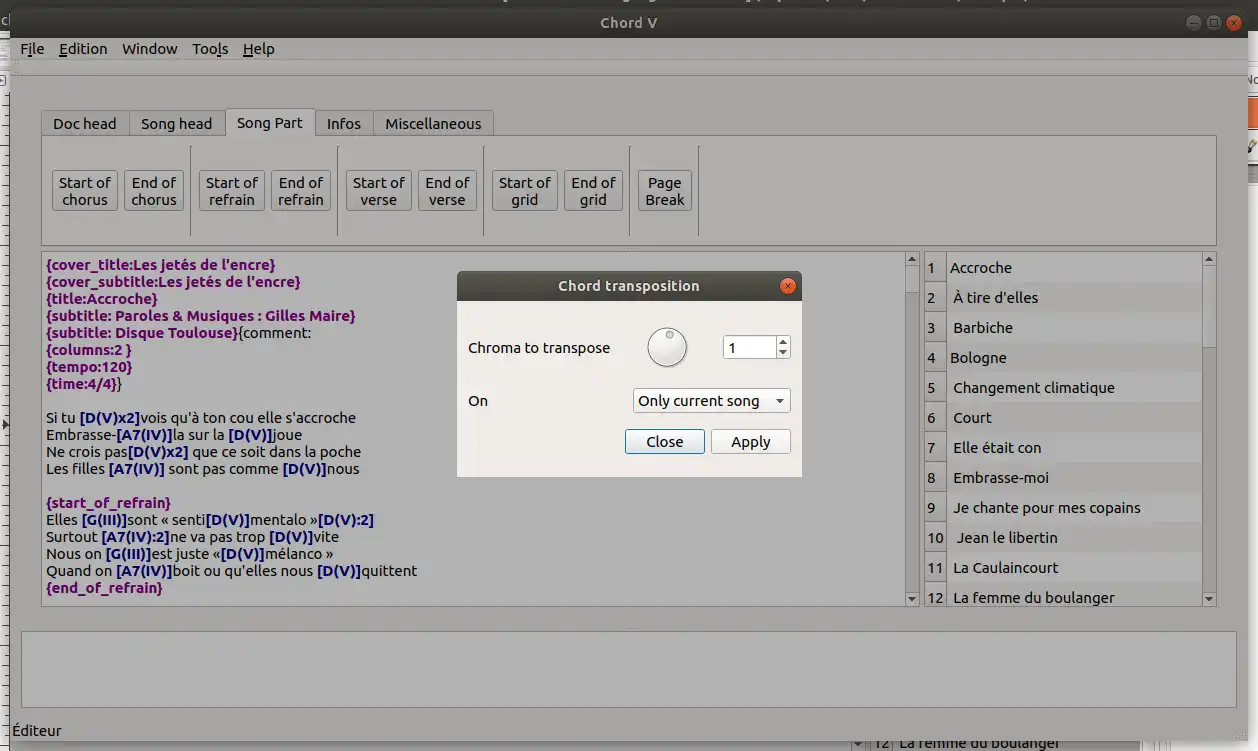Insert Start of chorus directive
The height and width of the screenshot is (751, 1258).
85,191
